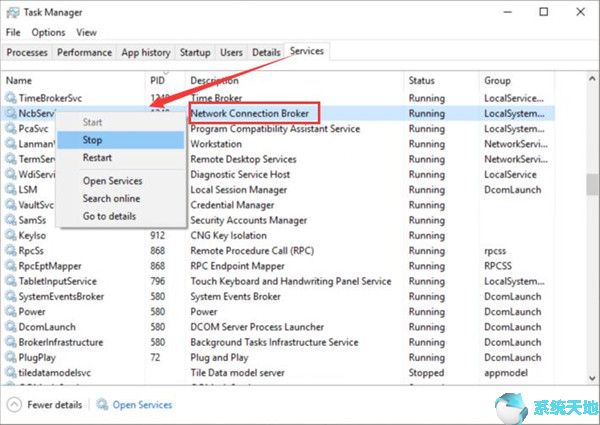Switch to the Performance tab
The height and width of the screenshot is (425, 600).
84,52
